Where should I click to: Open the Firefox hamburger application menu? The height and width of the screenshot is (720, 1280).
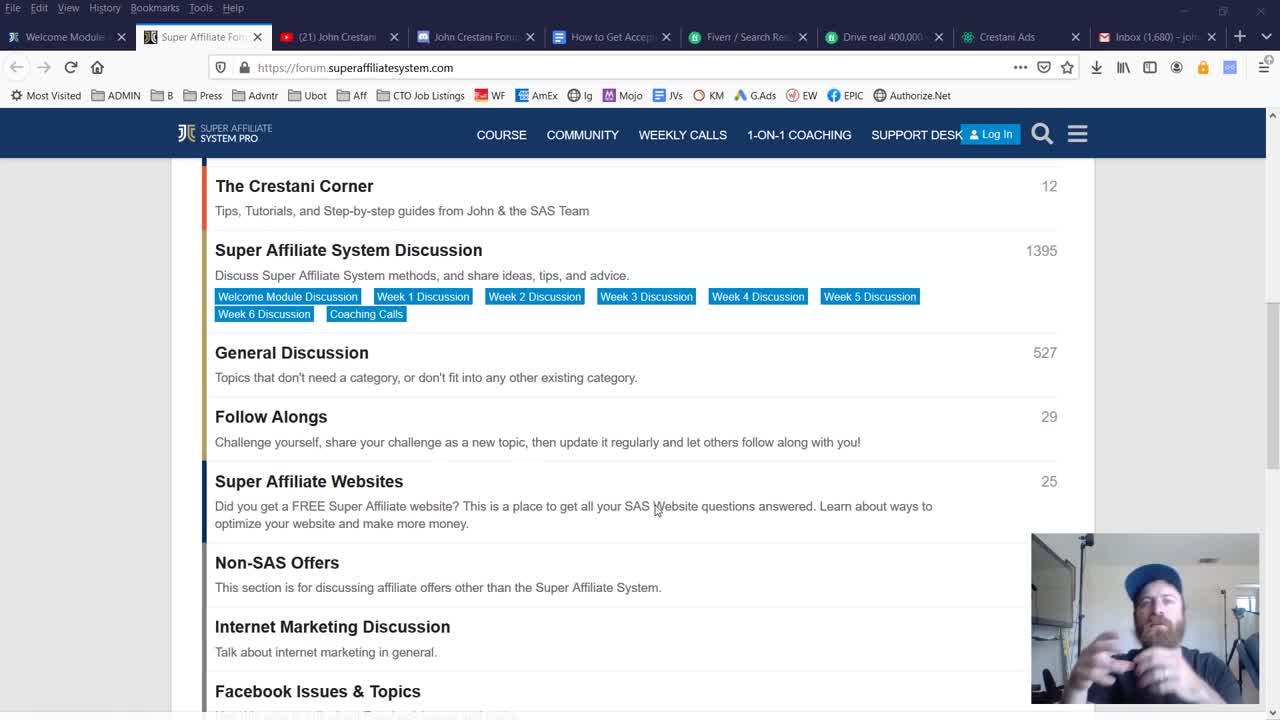click(1264, 67)
